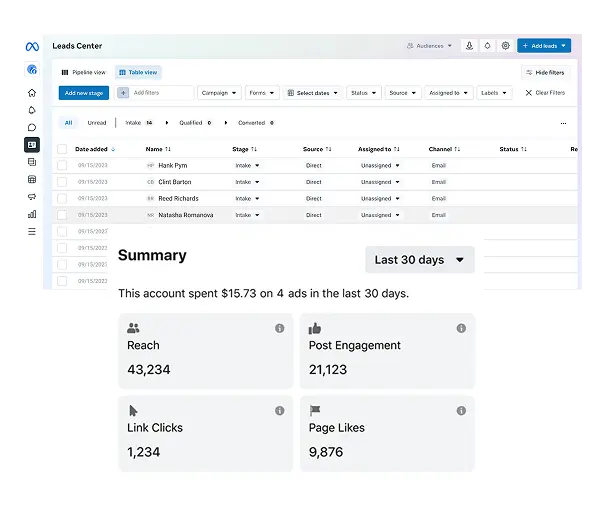Select the Unread tab

(97, 123)
